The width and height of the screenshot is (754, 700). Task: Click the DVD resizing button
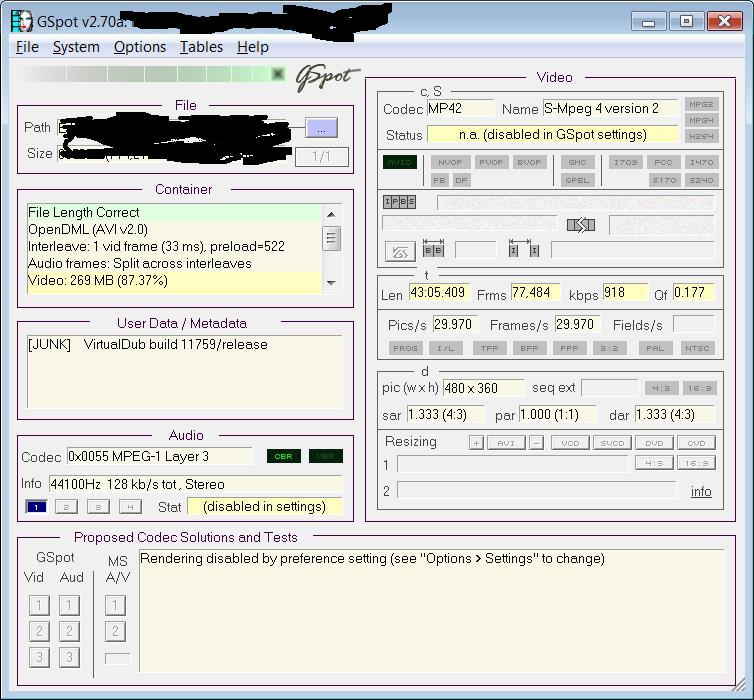click(x=654, y=443)
